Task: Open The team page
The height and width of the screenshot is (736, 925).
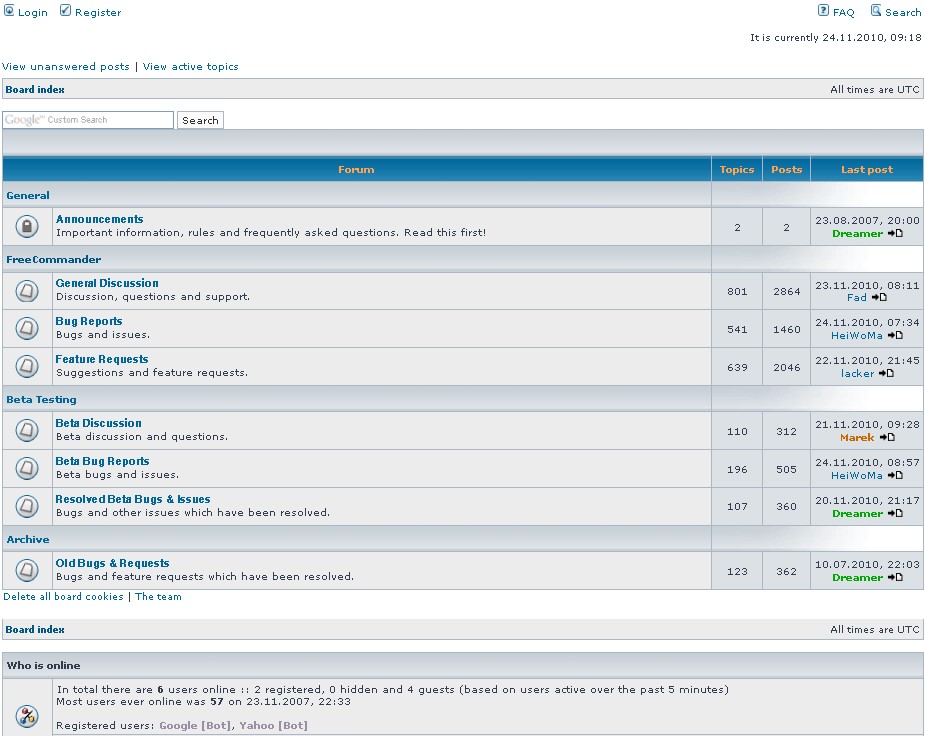Action: [158, 597]
